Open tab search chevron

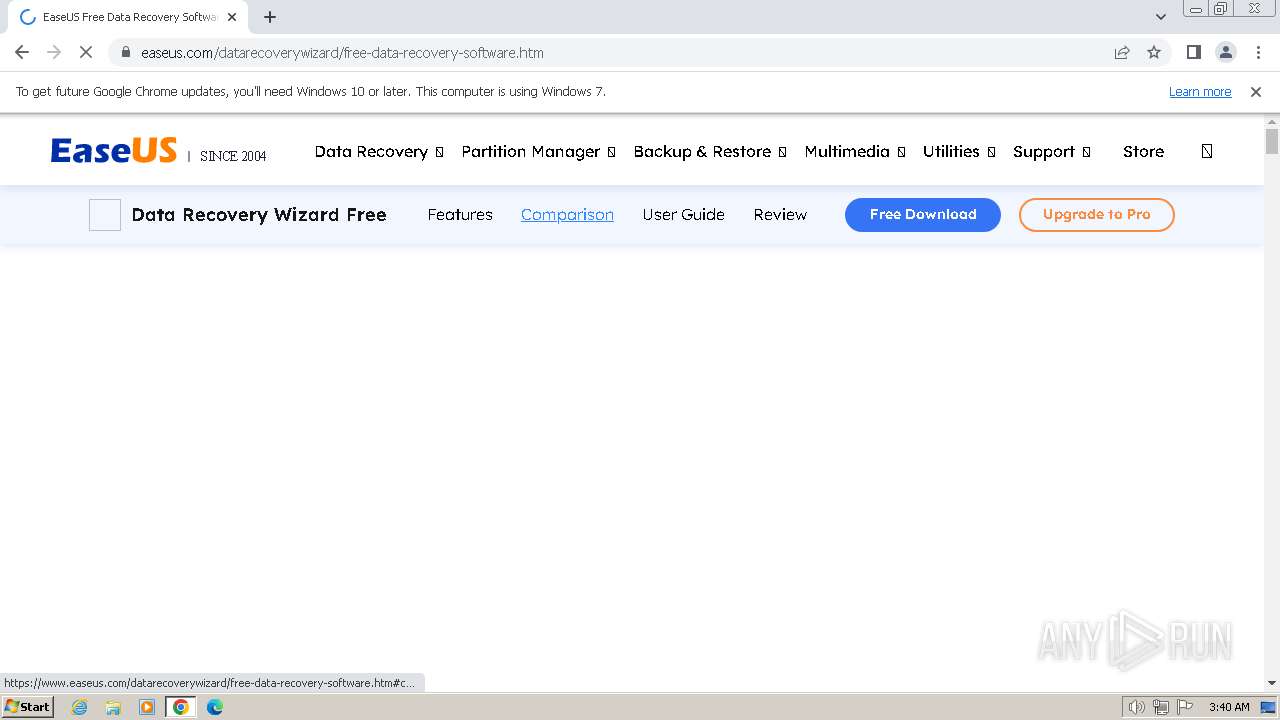click(x=1161, y=17)
